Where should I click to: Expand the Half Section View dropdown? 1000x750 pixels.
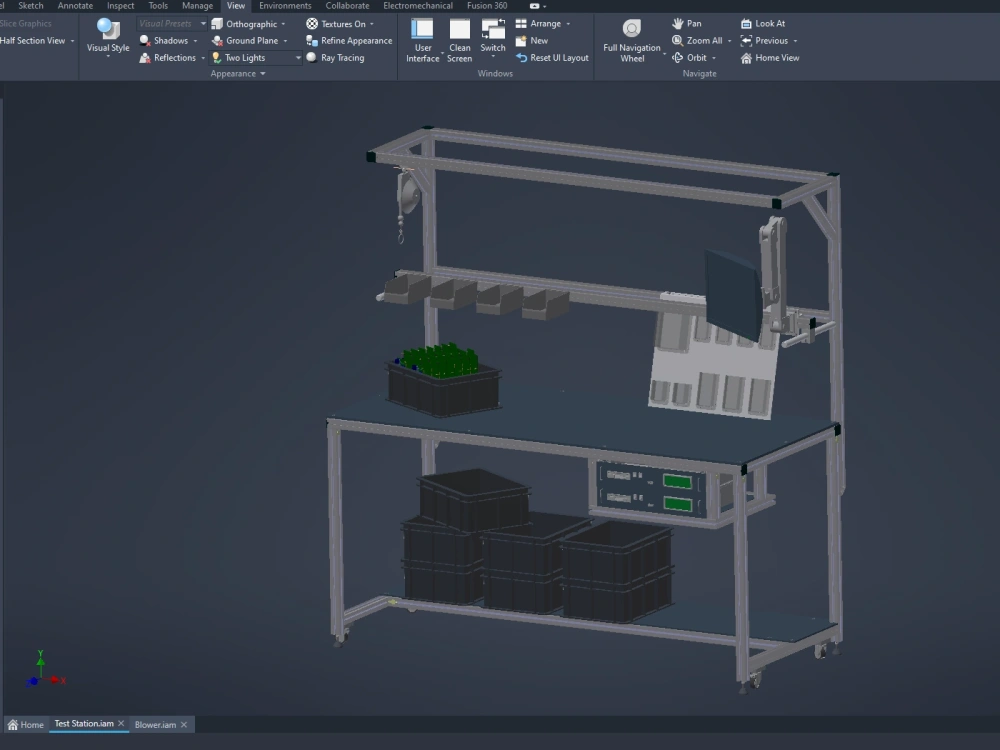click(72, 41)
